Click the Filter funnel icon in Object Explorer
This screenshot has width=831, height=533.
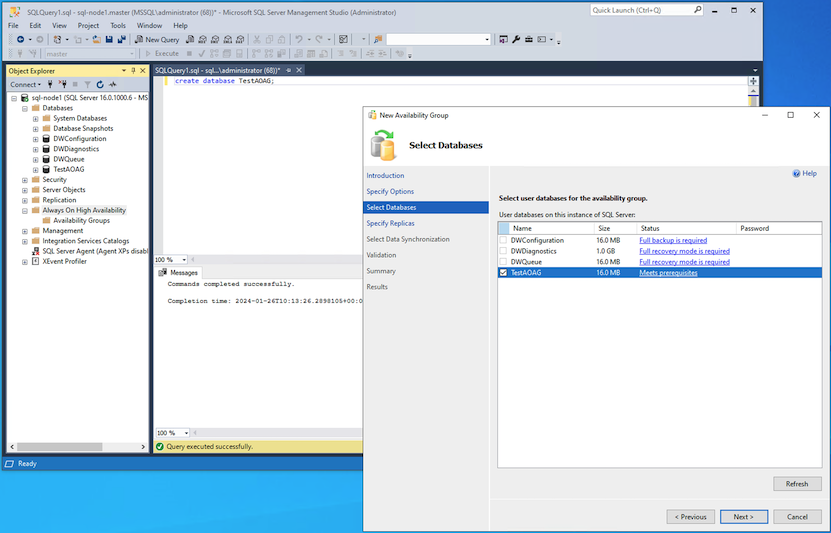point(87,84)
